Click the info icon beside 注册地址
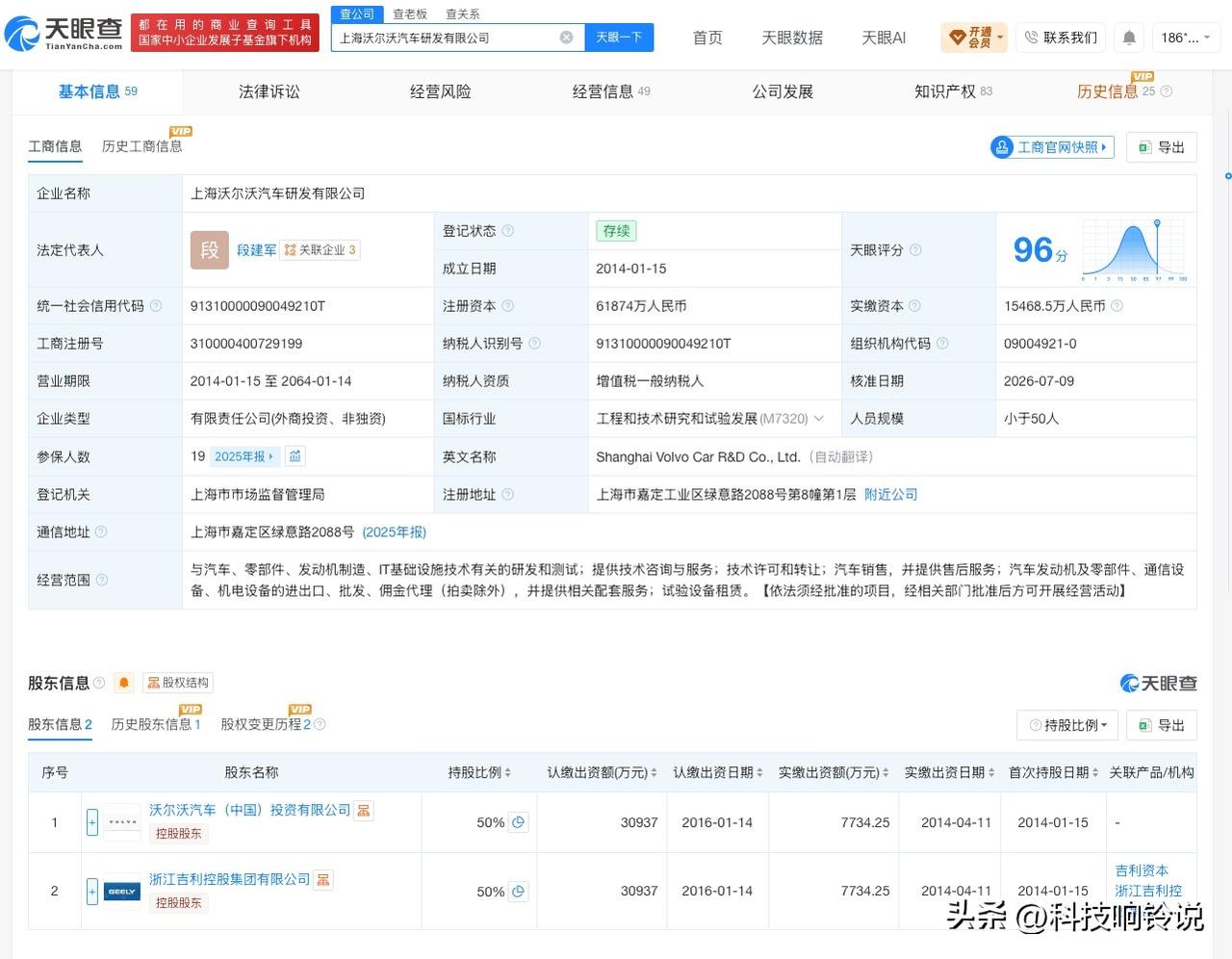The image size is (1232, 959). point(507,495)
